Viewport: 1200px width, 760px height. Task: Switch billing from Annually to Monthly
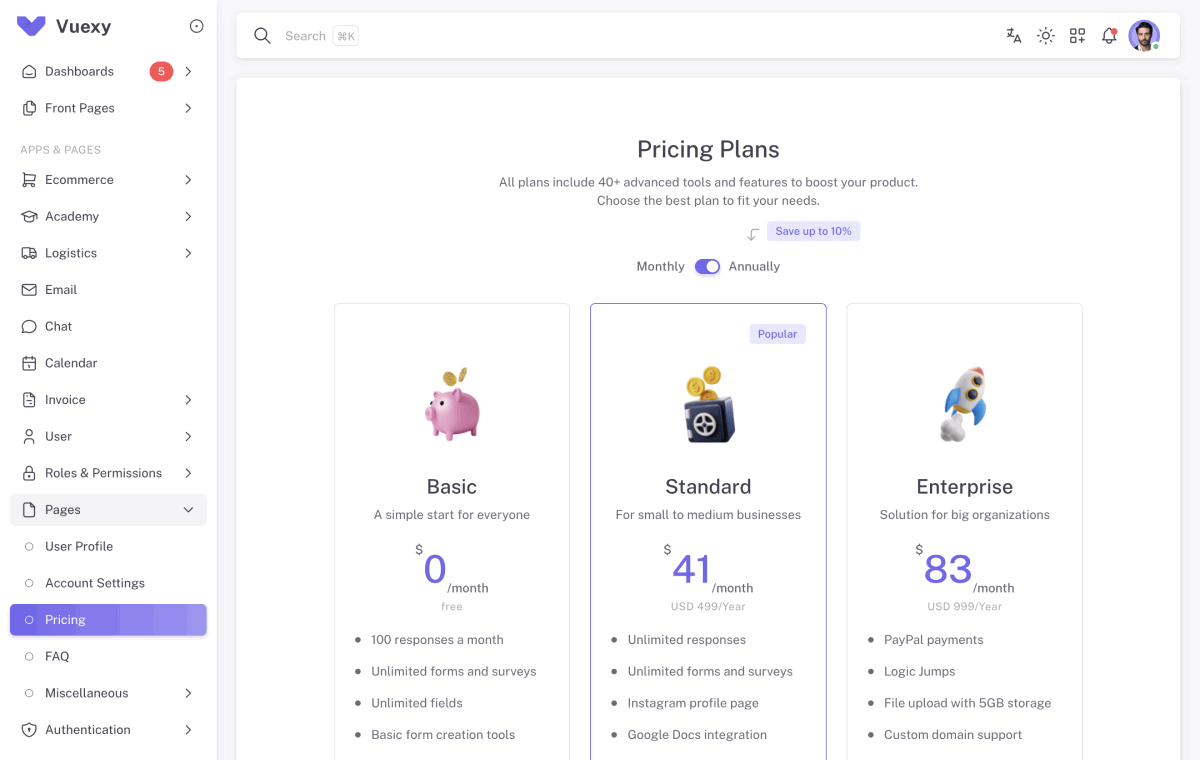707,266
